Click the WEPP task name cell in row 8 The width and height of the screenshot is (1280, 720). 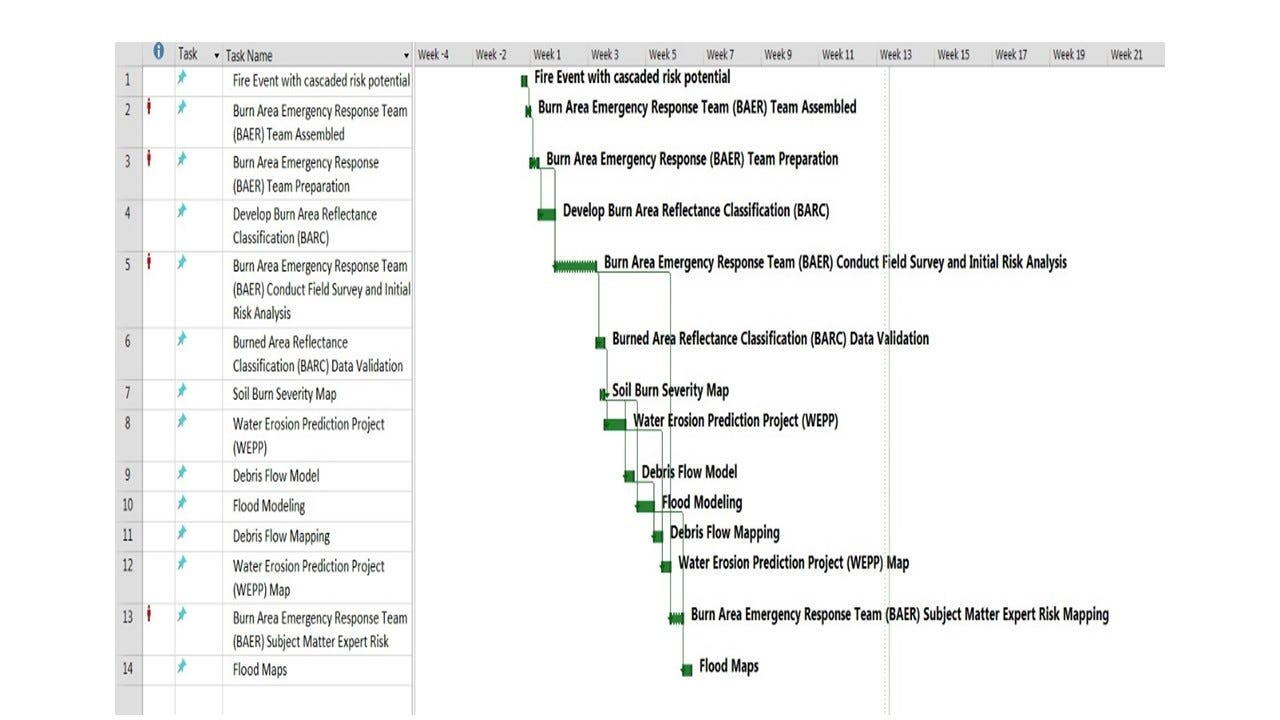pos(318,436)
